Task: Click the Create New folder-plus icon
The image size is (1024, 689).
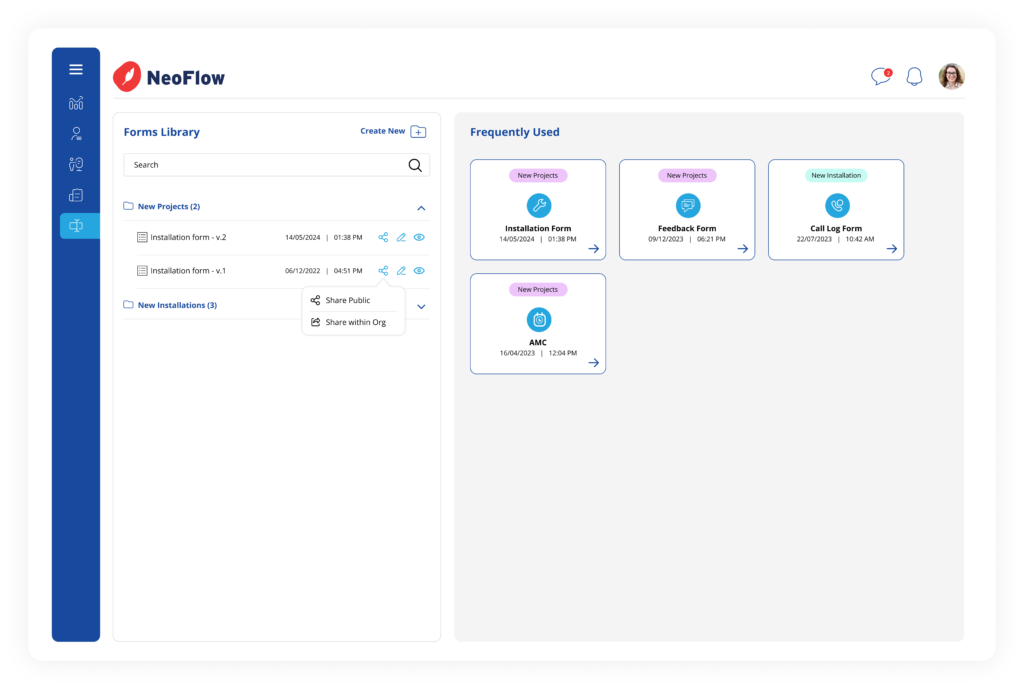Action: pos(419,132)
